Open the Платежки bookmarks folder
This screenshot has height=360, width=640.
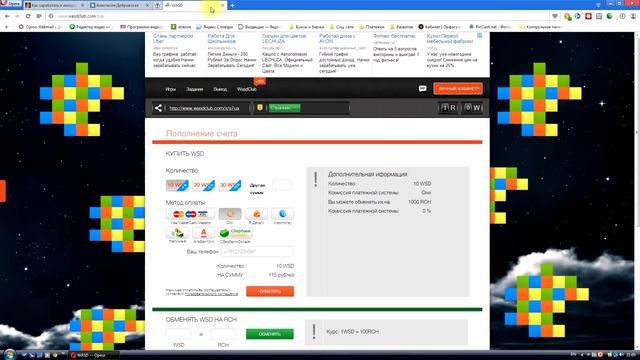(371, 27)
